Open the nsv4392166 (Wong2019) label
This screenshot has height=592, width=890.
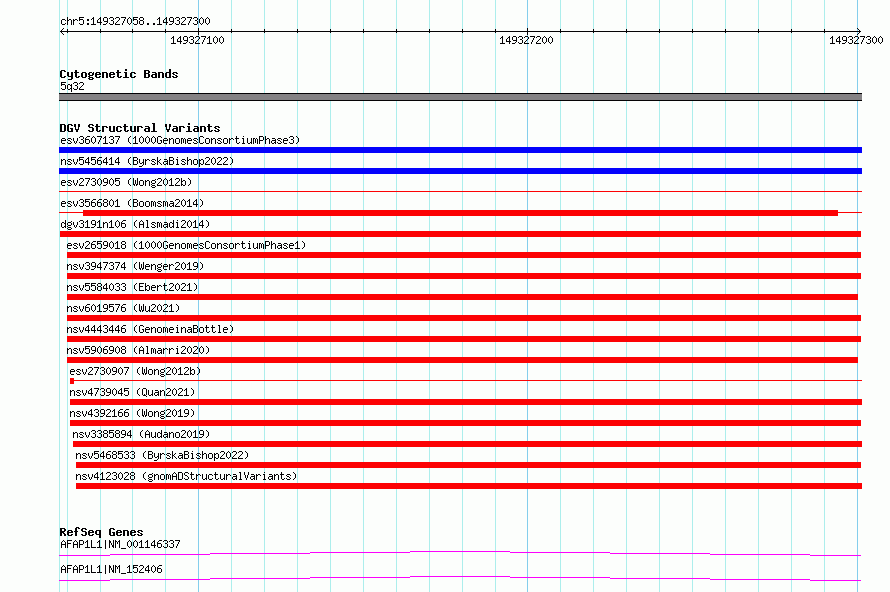pyautogui.click(x=132, y=413)
